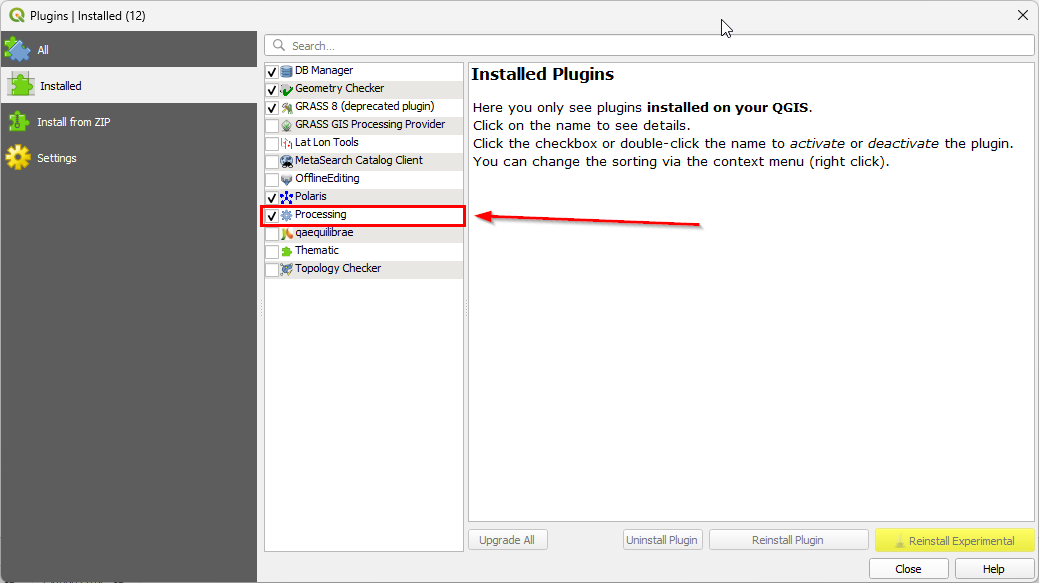Select the Thematic plugin name
The image size is (1039, 583).
[x=317, y=250]
